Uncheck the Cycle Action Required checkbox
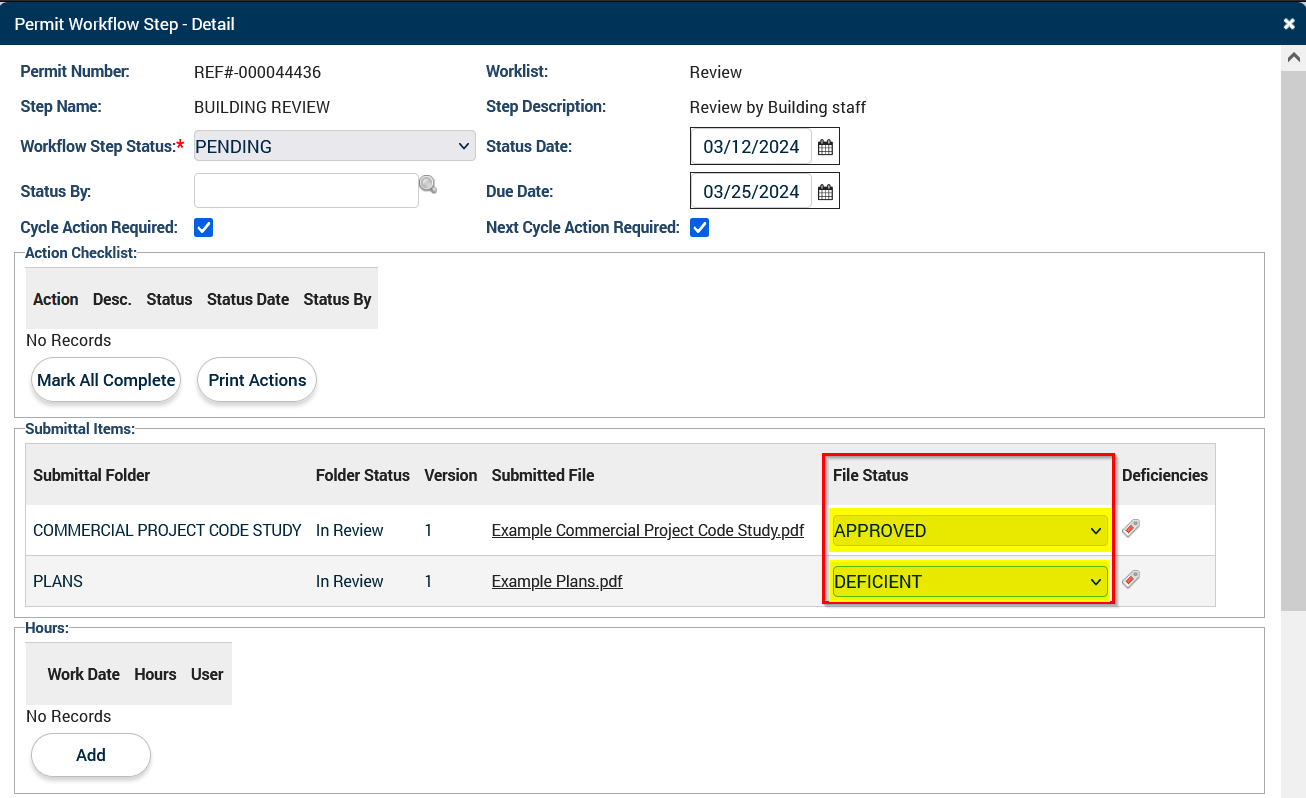 [204, 228]
